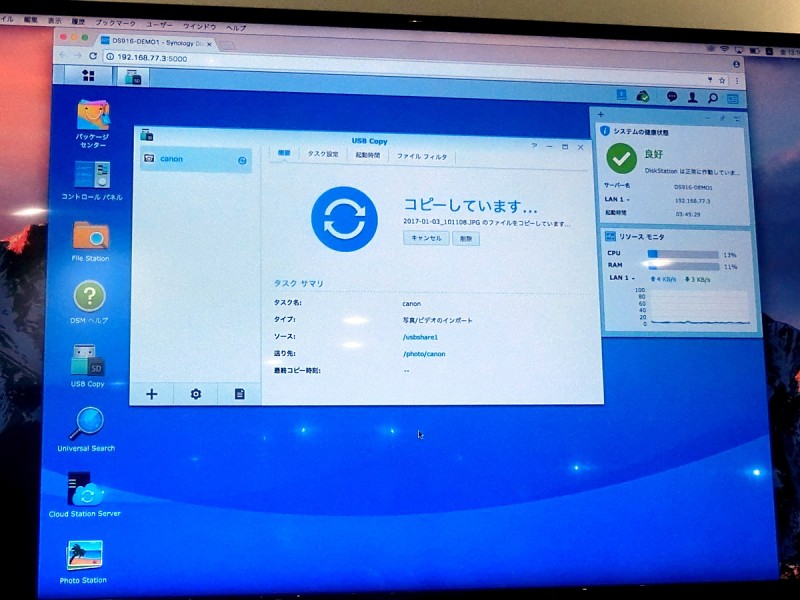Image resolution: width=800 pixels, height=600 pixels.
Task: Click the 削除 button
Action: coord(466,239)
